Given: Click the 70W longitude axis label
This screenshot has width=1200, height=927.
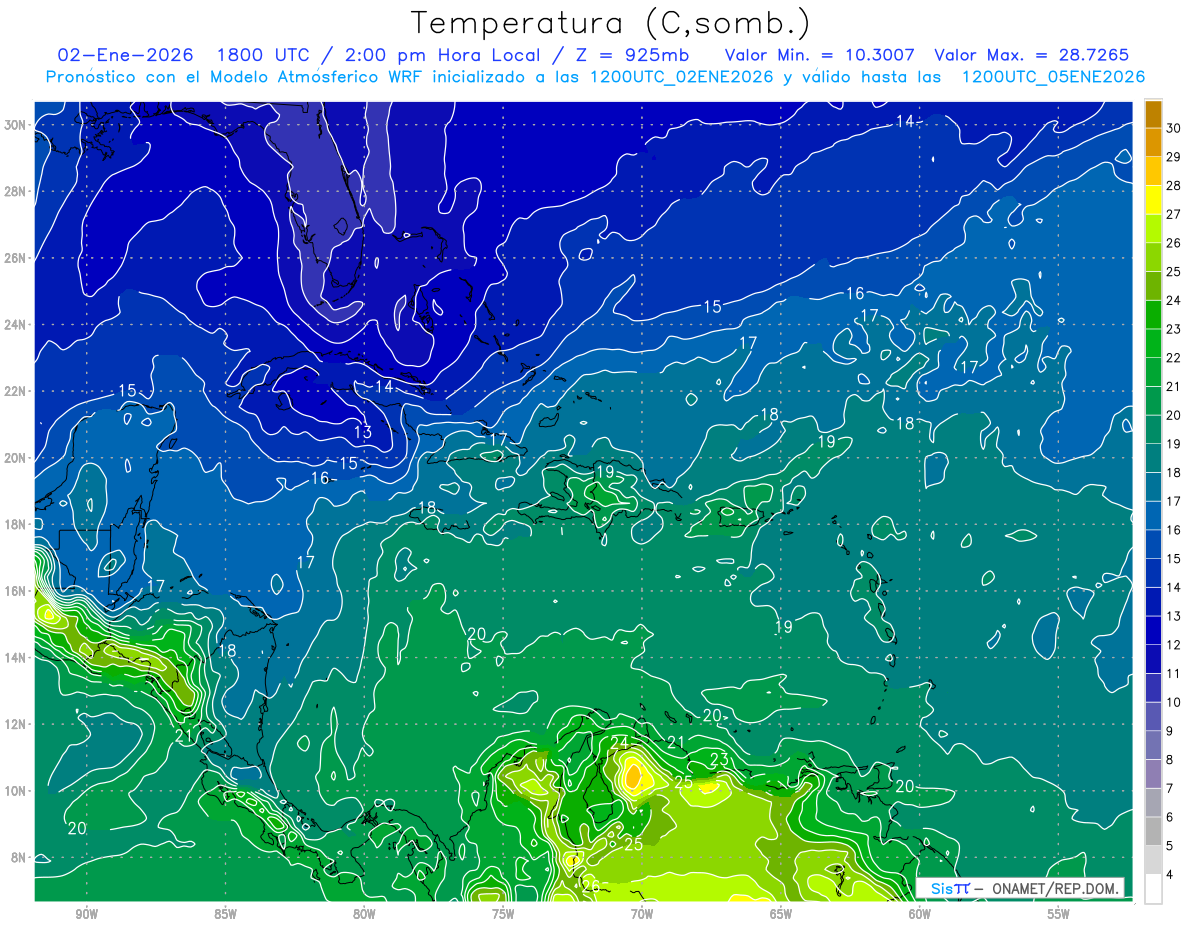Looking at the screenshot, I should pyautogui.click(x=642, y=914).
